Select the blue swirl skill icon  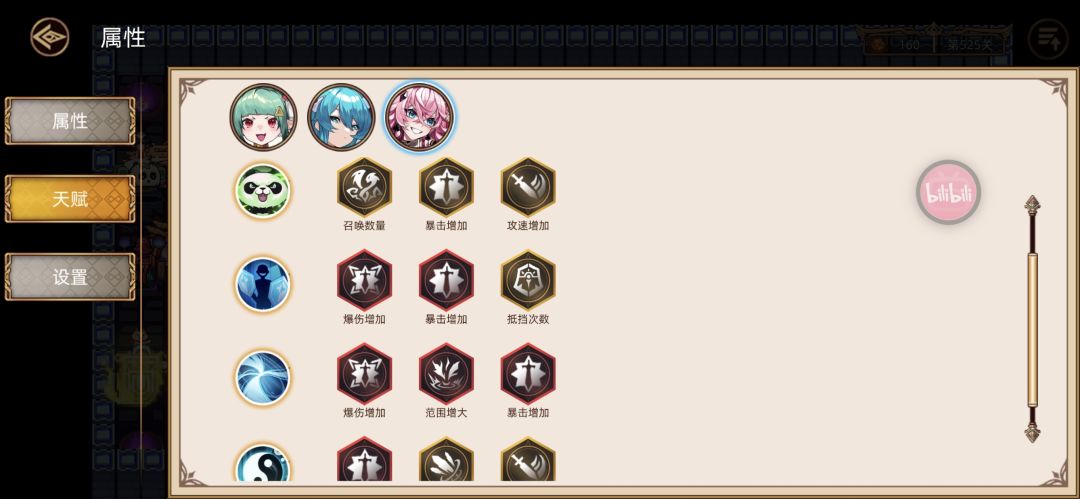(263, 378)
